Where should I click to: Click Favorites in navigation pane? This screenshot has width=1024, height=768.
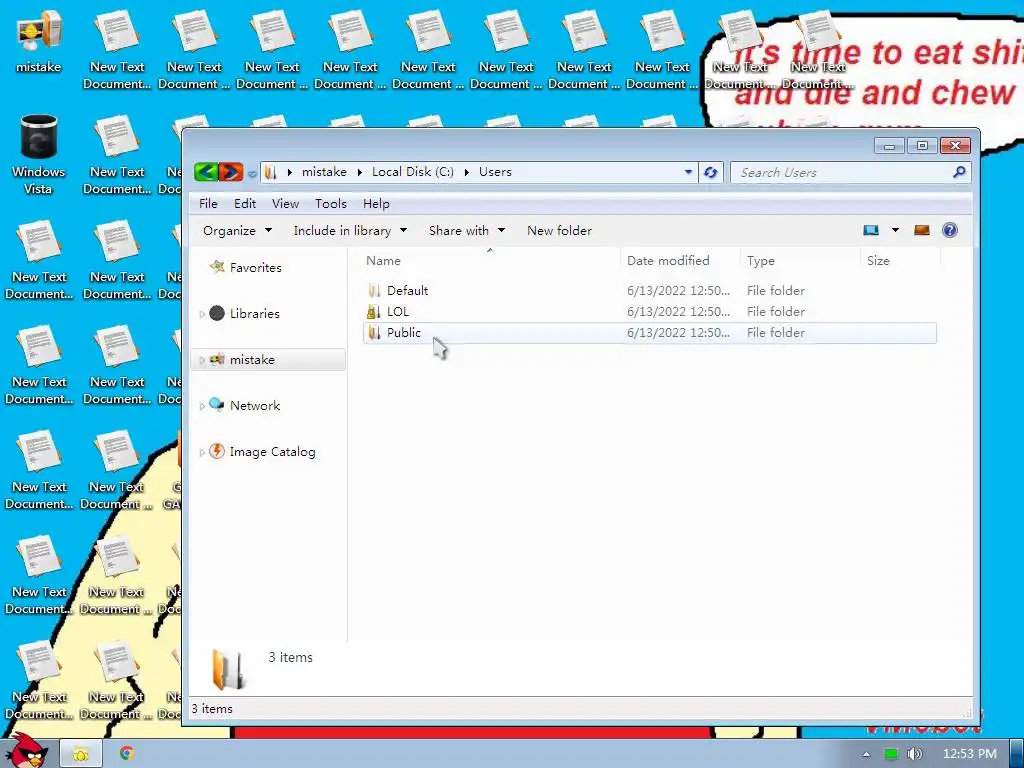point(255,268)
